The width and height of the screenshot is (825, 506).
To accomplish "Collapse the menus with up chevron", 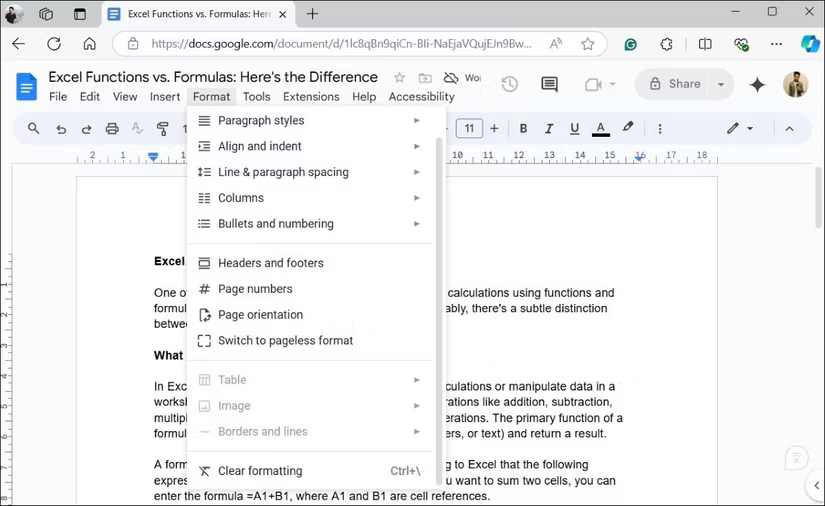I will click(x=789, y=129).
